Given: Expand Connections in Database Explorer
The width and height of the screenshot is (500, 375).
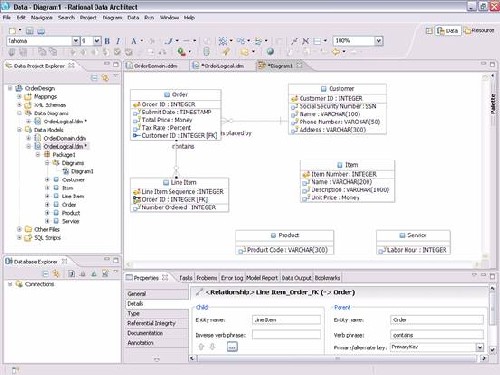Looking at the screenshot, I should coord(10,284).
